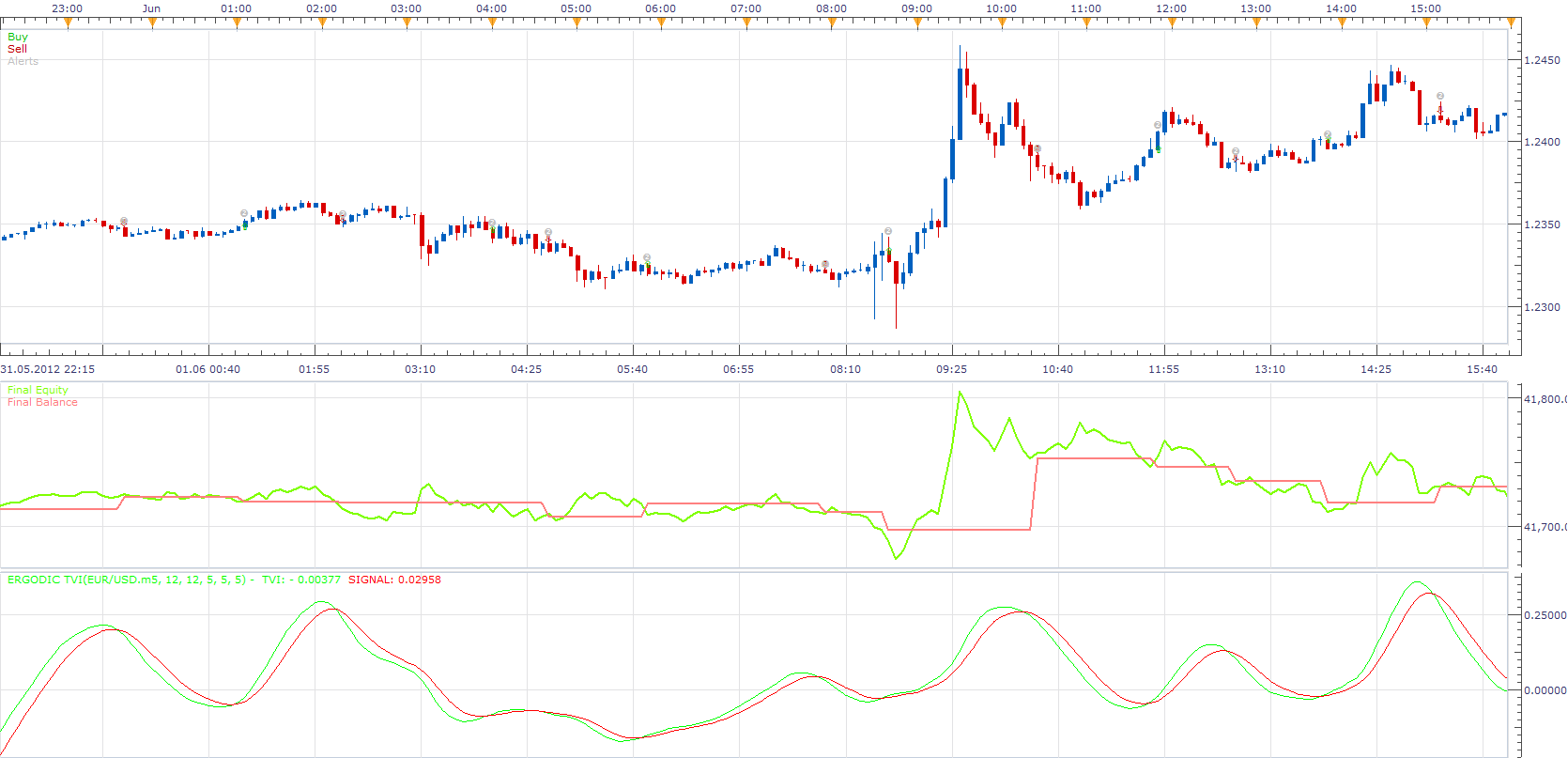Click the orange marker under 04:00
This screenshot has height=758, width=1568.
click(x=492, y=23)
